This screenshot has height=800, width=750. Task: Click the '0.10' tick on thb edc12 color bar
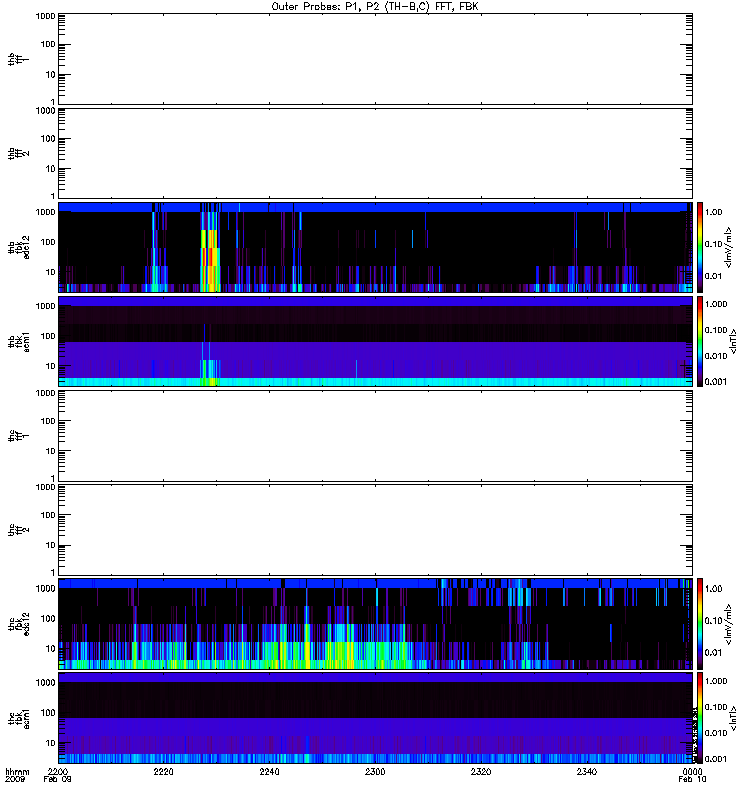tap(713, 244)
